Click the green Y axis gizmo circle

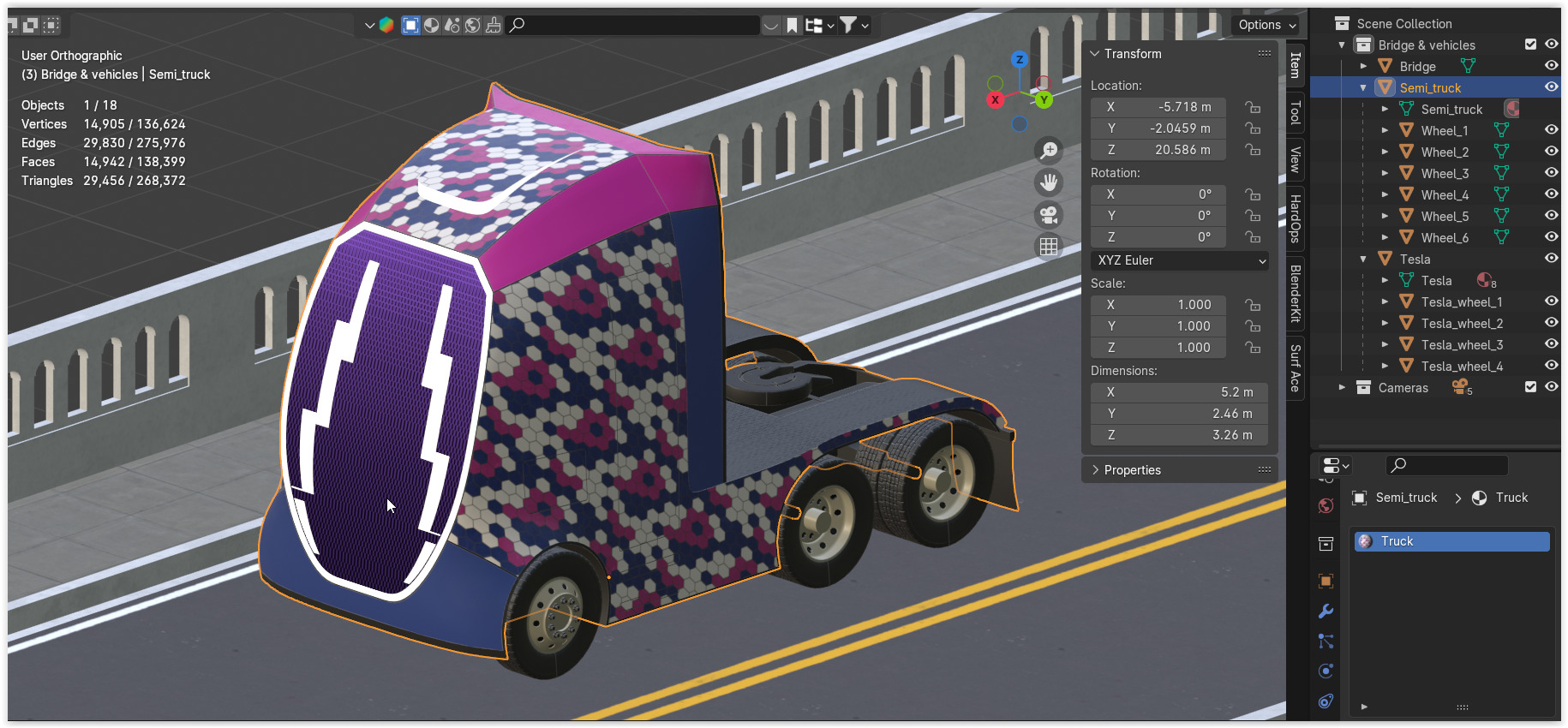pyautogui.click(x=1044, y=99)
